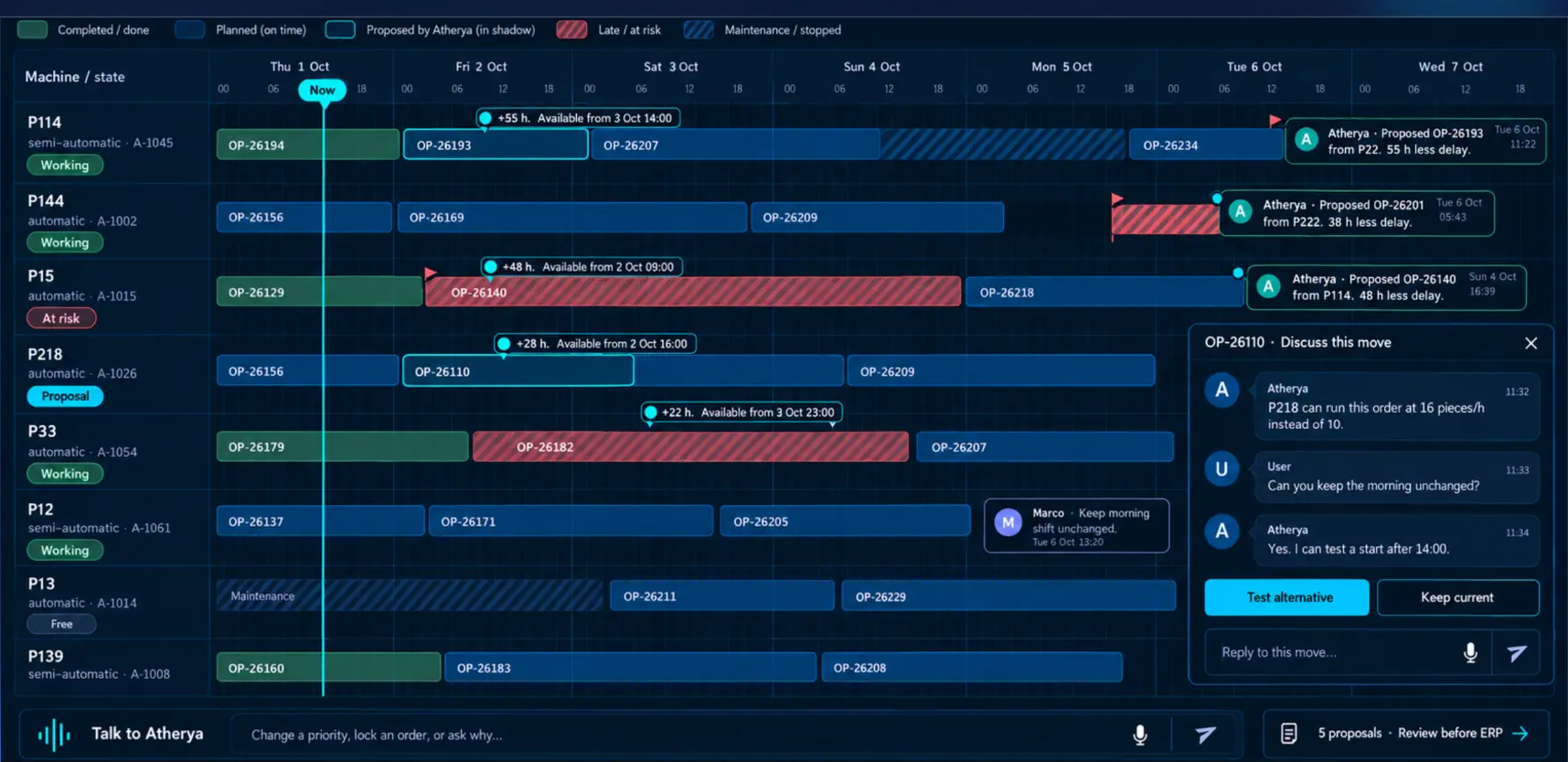Select the Sat 3 Oct date header

pyautogui.click(x=670, y=67)
